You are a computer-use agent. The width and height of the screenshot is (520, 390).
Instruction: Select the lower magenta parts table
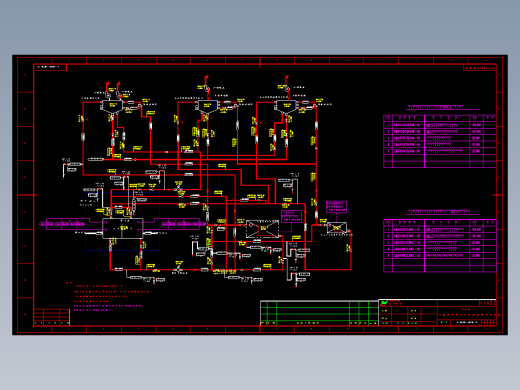point(440,246)
